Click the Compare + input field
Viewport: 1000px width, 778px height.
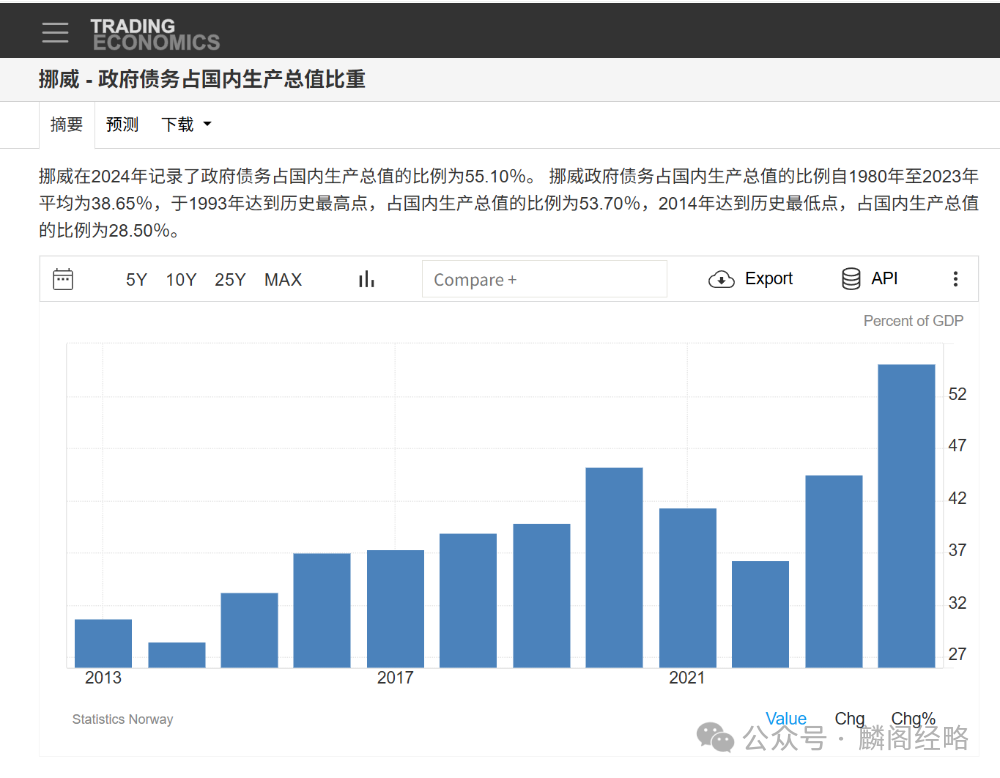pyautogui.click(x=545, y=279)
